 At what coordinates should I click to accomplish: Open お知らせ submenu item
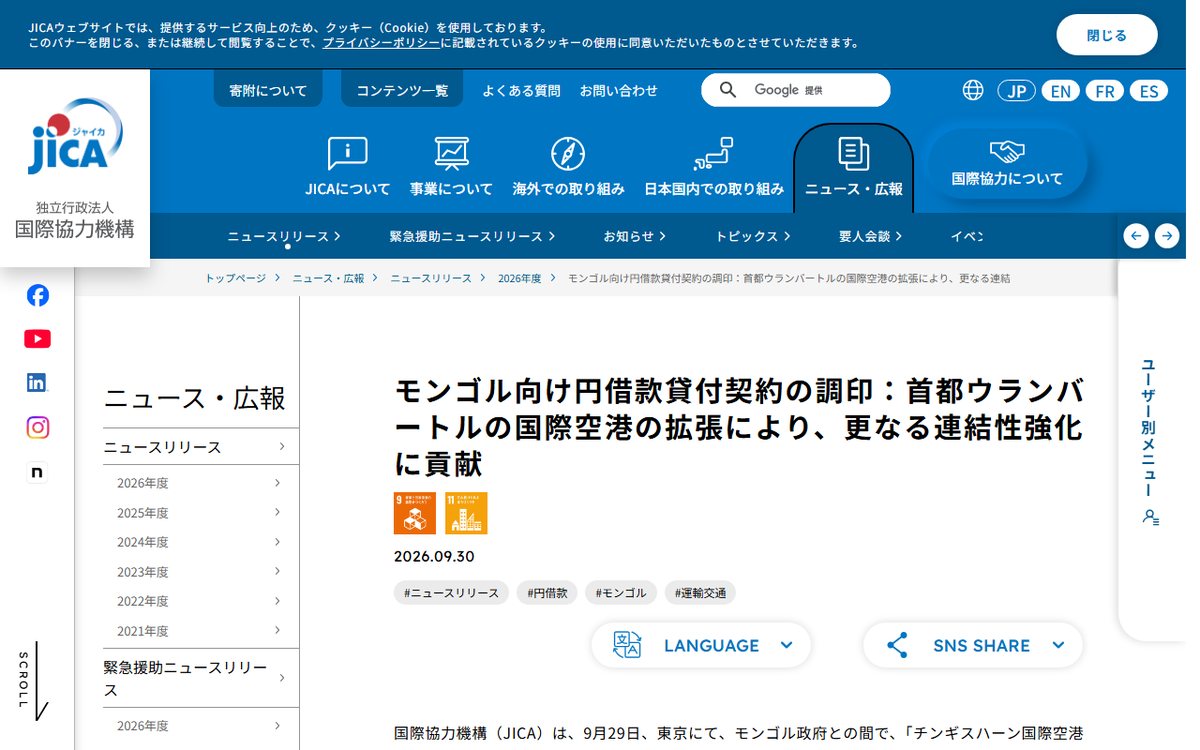click(x=634, y=236)
